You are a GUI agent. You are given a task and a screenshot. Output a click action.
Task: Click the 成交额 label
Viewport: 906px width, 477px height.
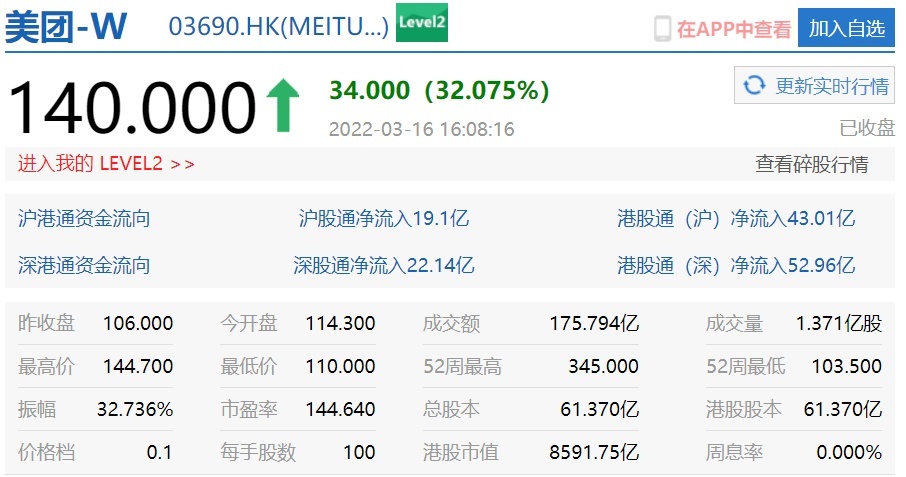tap(451, 323)
